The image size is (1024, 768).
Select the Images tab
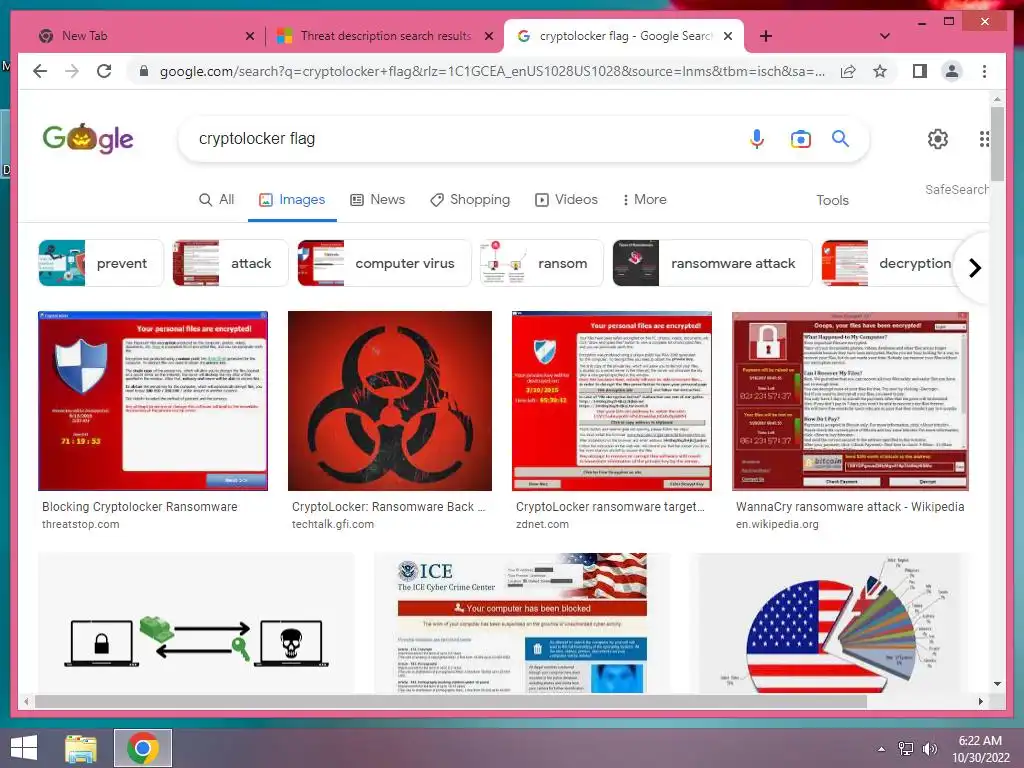tap(292, 200)
